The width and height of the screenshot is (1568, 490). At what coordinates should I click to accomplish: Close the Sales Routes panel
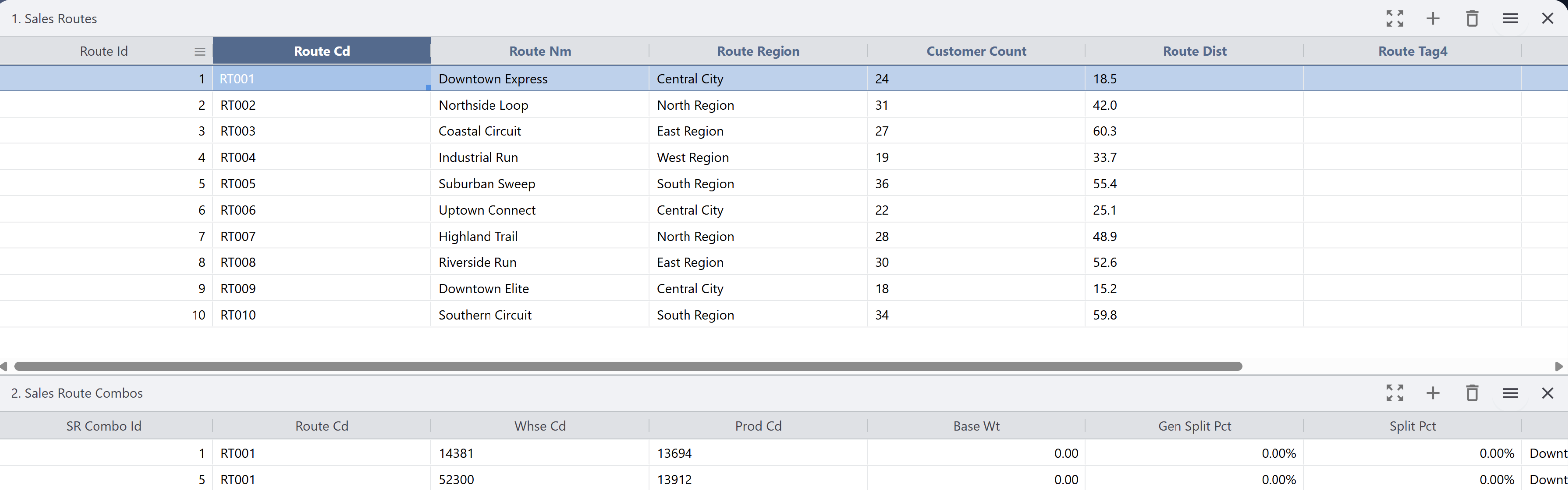[1548, 18]
